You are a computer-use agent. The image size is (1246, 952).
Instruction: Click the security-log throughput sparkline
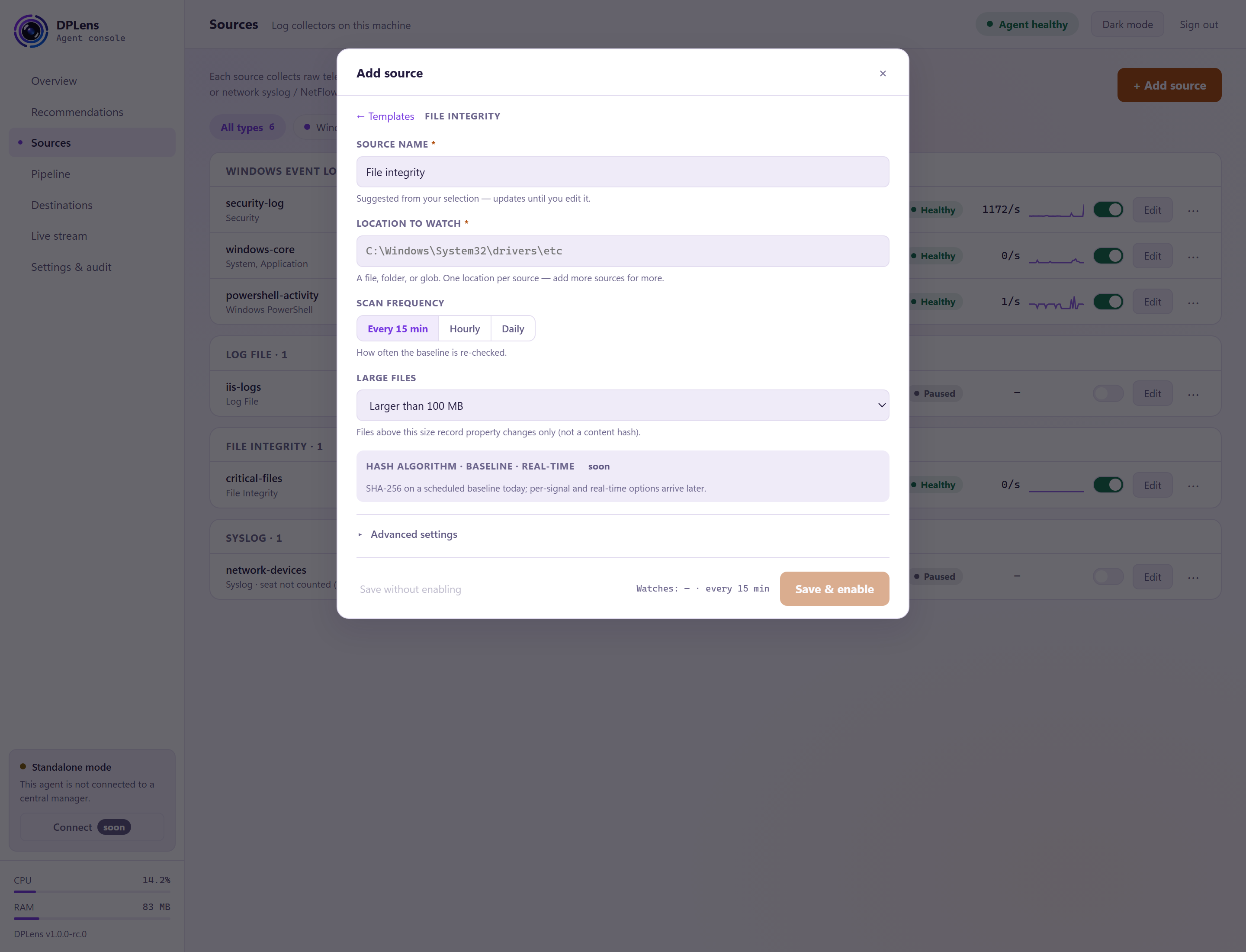[x=1056, y=210]
